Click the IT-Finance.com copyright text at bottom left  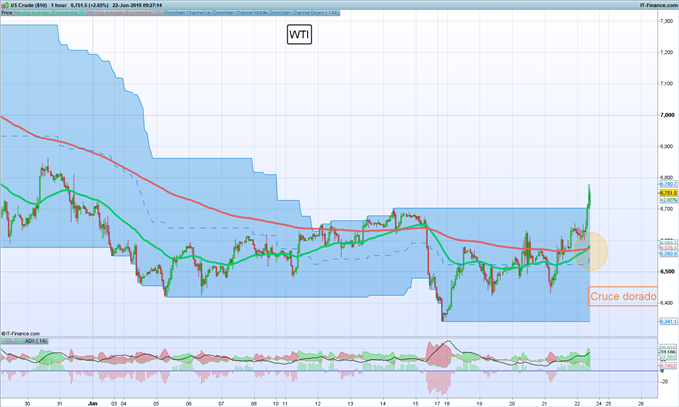click(20, 333)
